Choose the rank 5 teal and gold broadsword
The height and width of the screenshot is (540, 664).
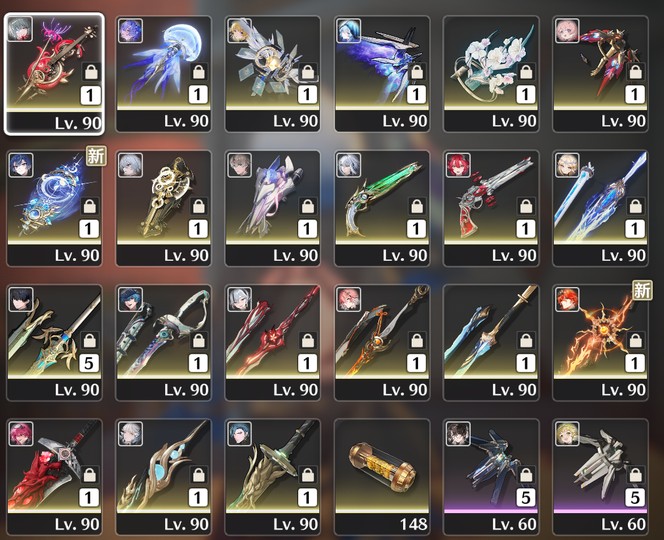54,343
